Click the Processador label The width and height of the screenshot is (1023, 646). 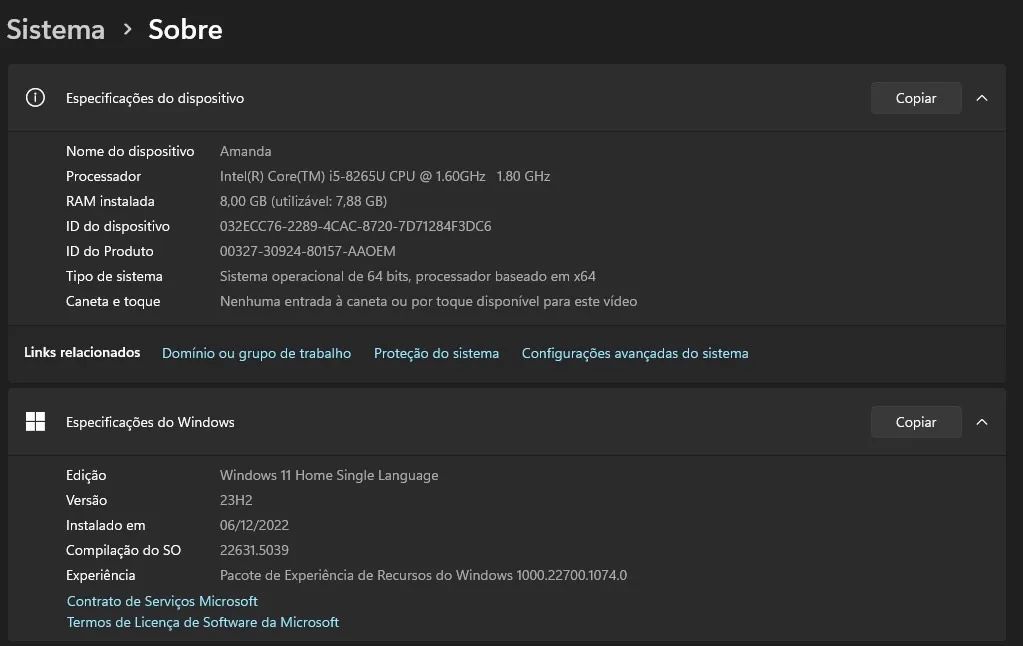click(x=103, y=176)
